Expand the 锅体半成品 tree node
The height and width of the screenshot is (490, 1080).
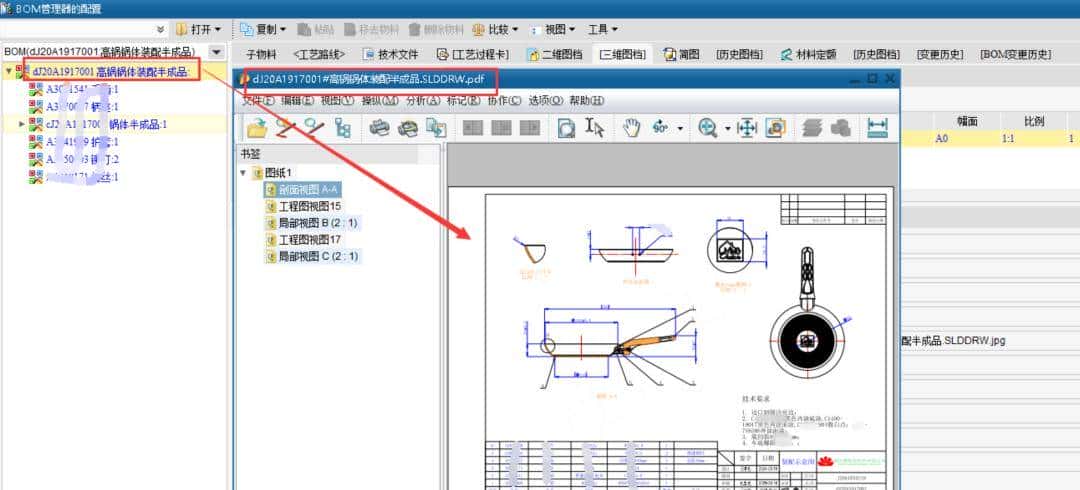(x=21, y=125)
